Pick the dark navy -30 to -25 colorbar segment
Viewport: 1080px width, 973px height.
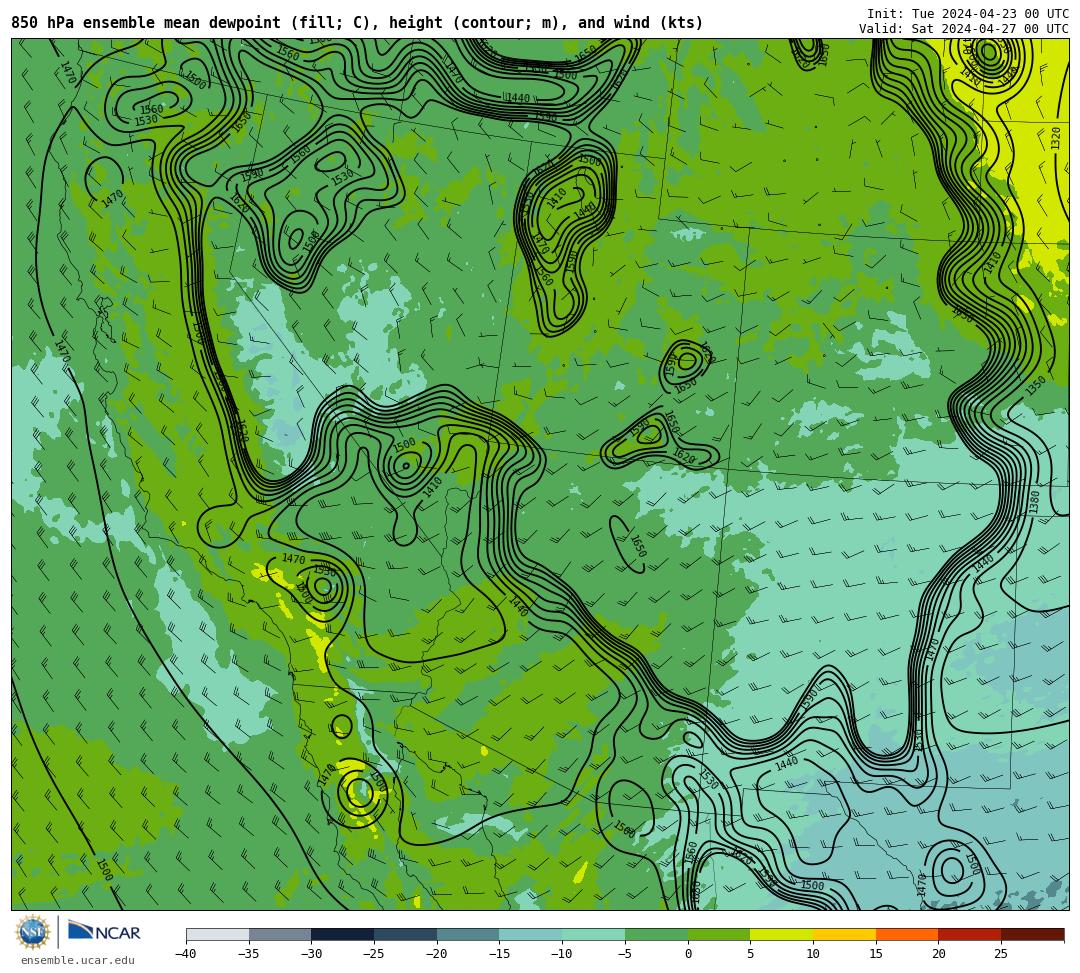pyautogui.click(x=343, y=934)
